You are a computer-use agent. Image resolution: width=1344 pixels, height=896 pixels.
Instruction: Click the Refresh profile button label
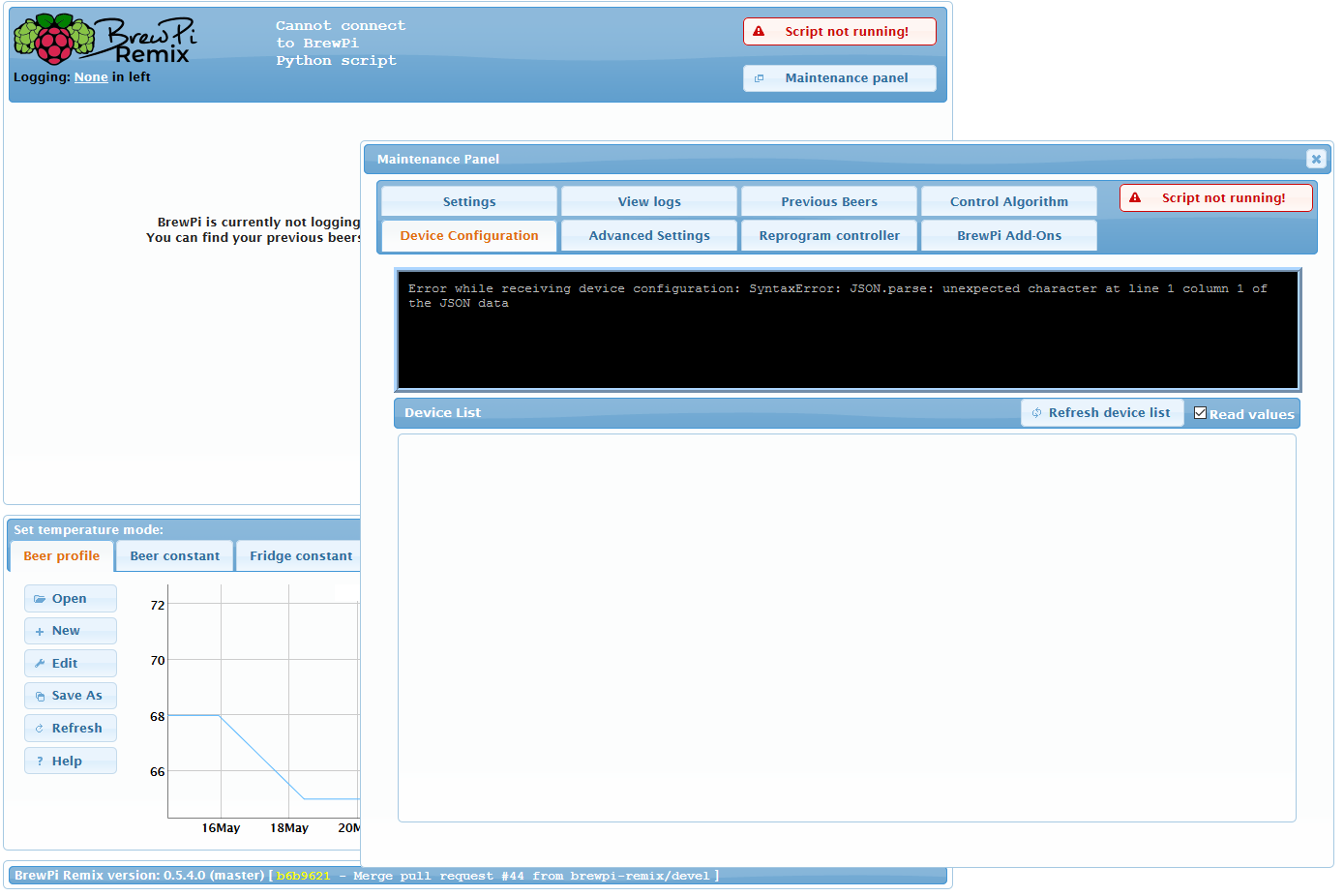pyautogui.click(x=77, y=729)
